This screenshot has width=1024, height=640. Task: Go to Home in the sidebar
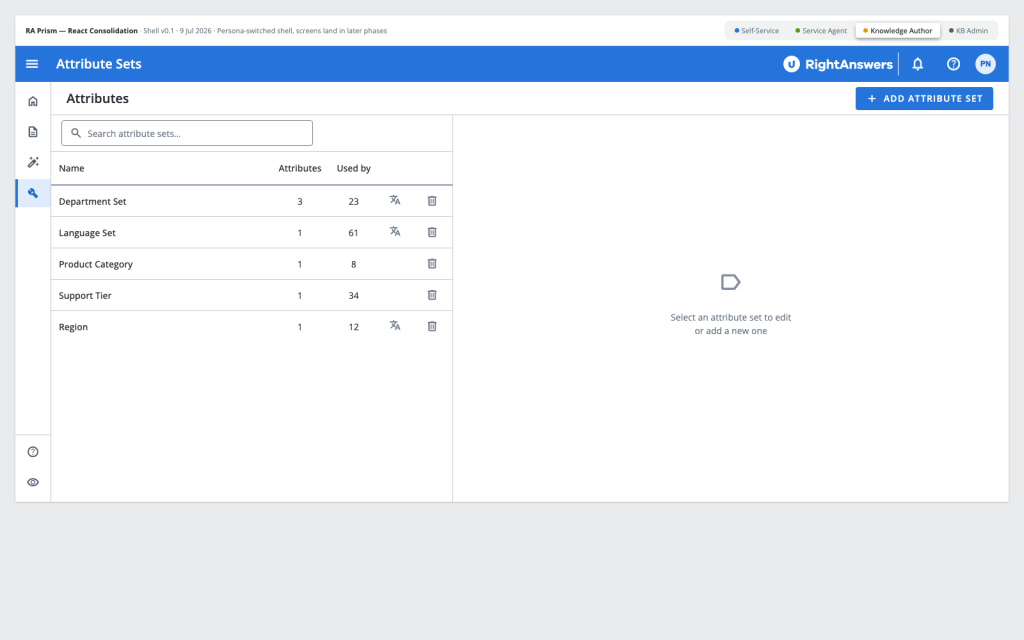[x=33, y=101]
